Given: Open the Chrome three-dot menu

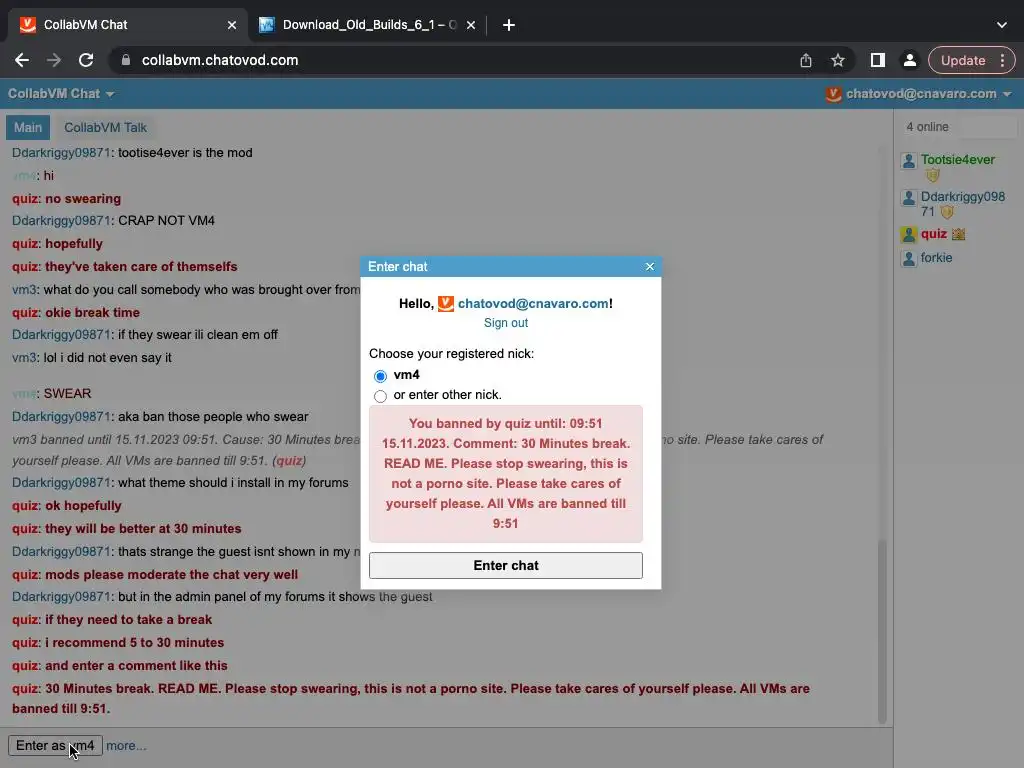Looking at the screenshot, I should pos(1002,60).
